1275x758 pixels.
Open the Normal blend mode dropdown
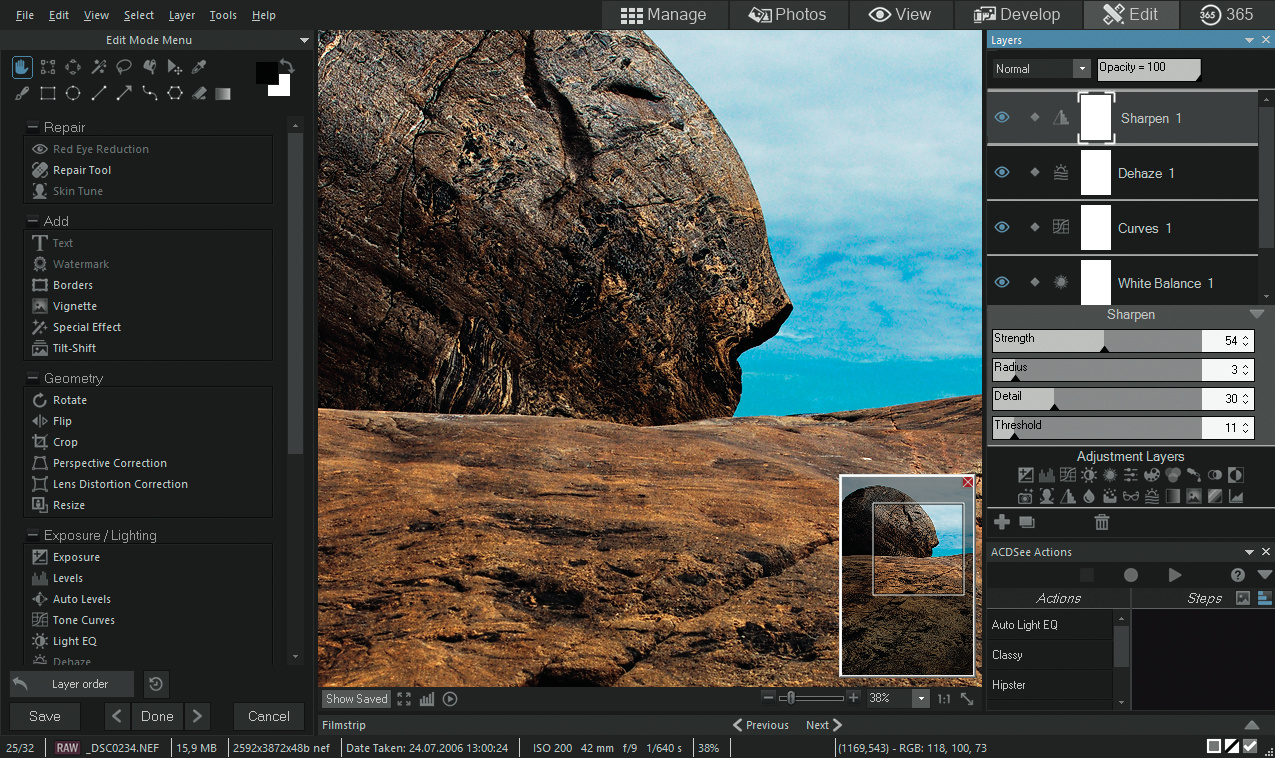pos(1041,69)
